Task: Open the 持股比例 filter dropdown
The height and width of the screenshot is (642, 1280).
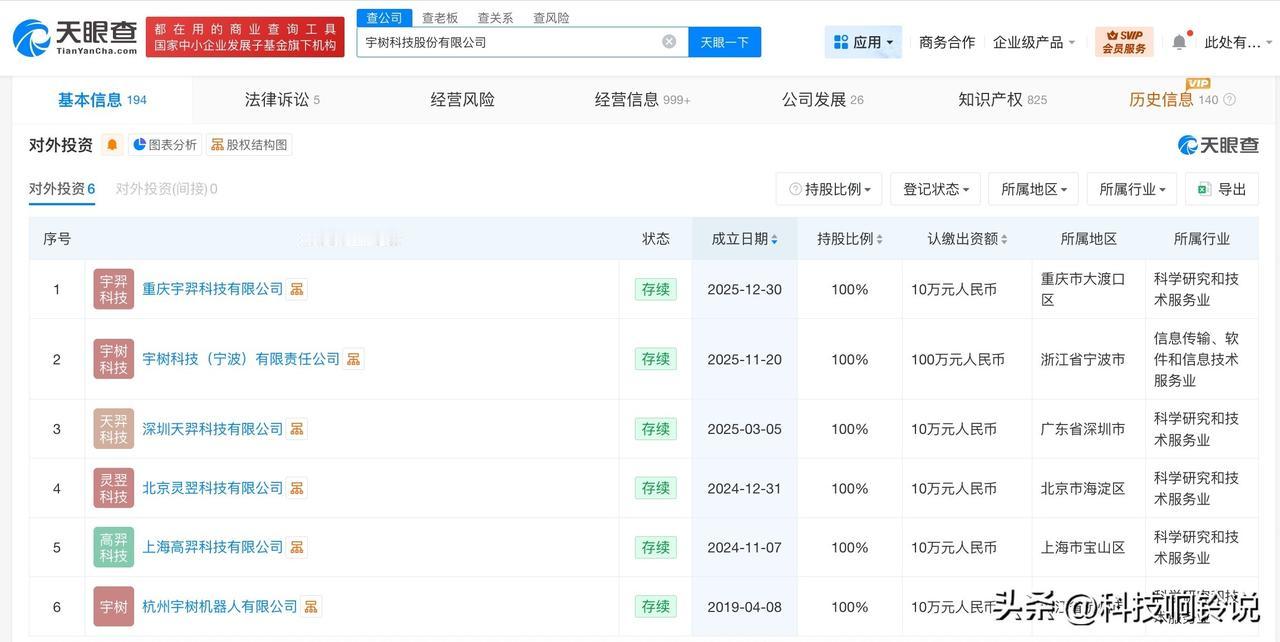Action: 830,188
